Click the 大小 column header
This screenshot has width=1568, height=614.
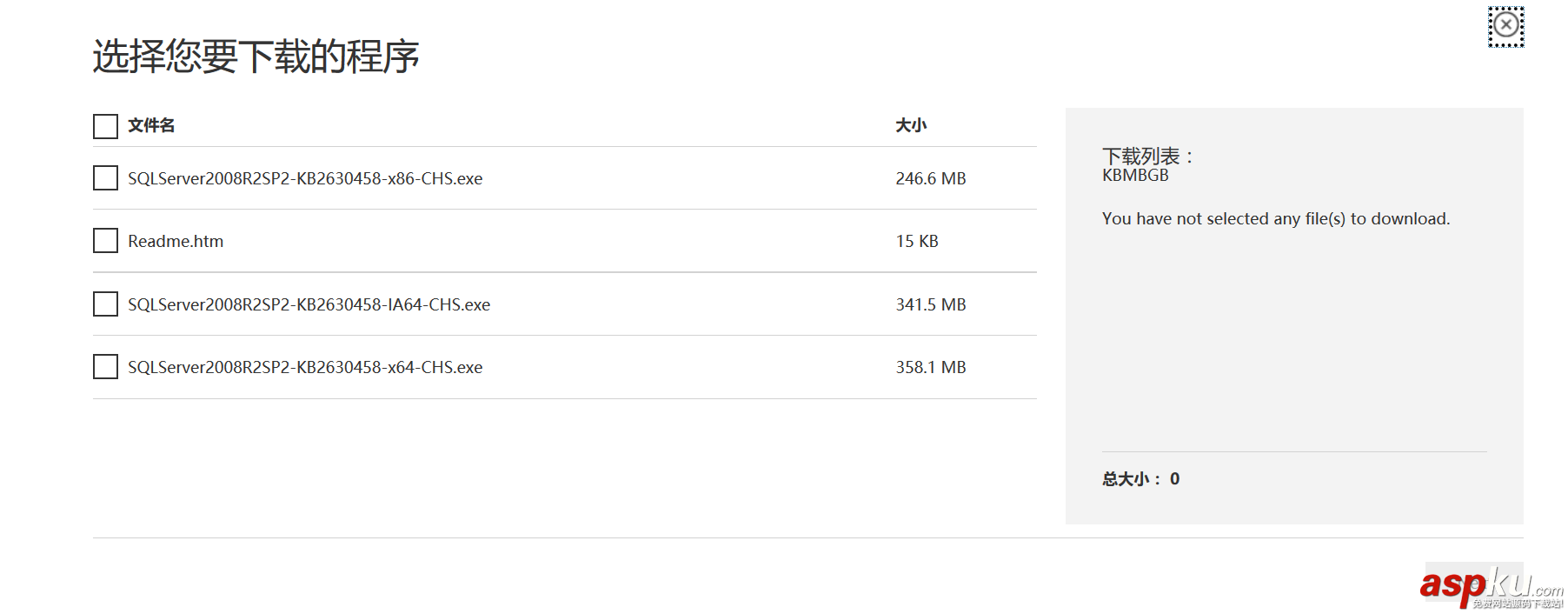coord(911,125)
